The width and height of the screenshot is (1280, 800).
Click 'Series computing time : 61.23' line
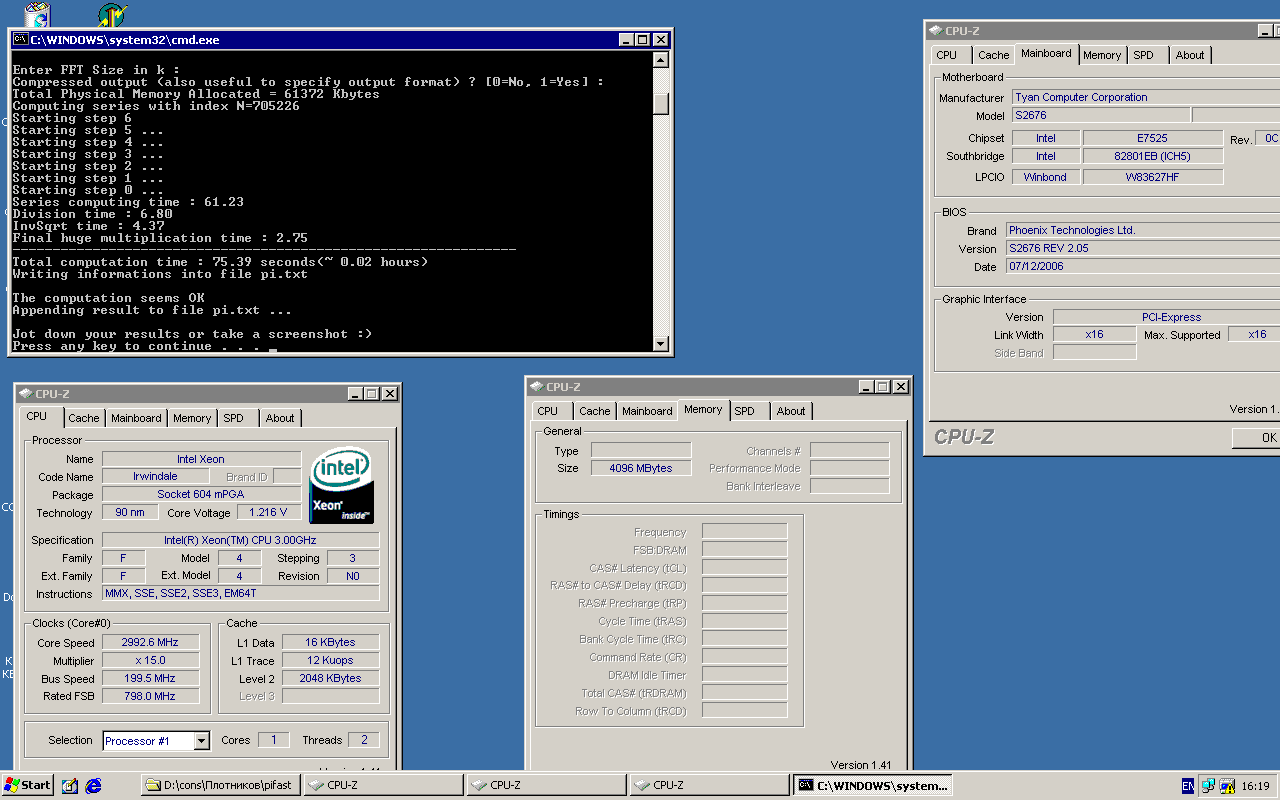tap(128, 202)
